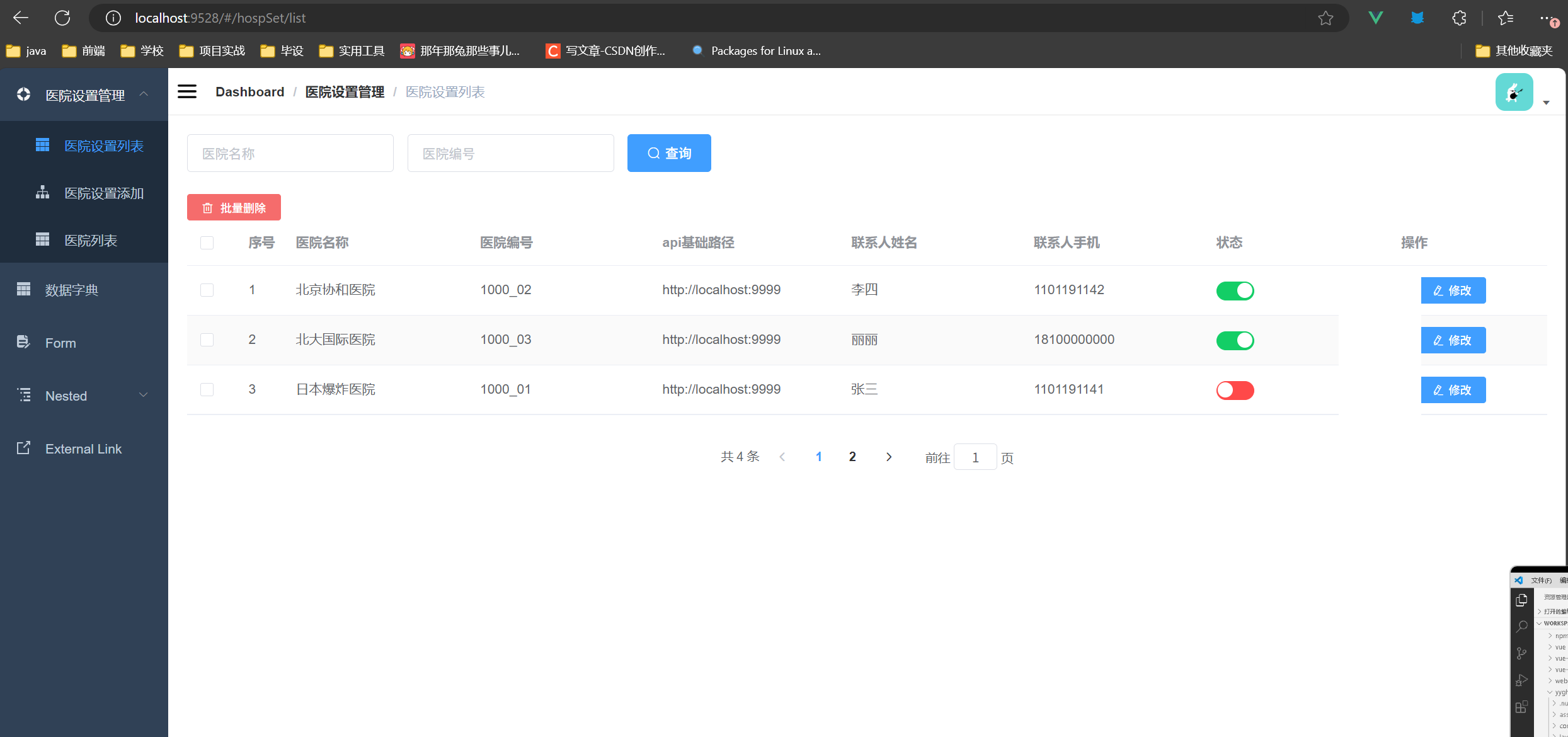
Task: Collapse the 医院设置管理 sidebar menu
Action: coord(84,95)
